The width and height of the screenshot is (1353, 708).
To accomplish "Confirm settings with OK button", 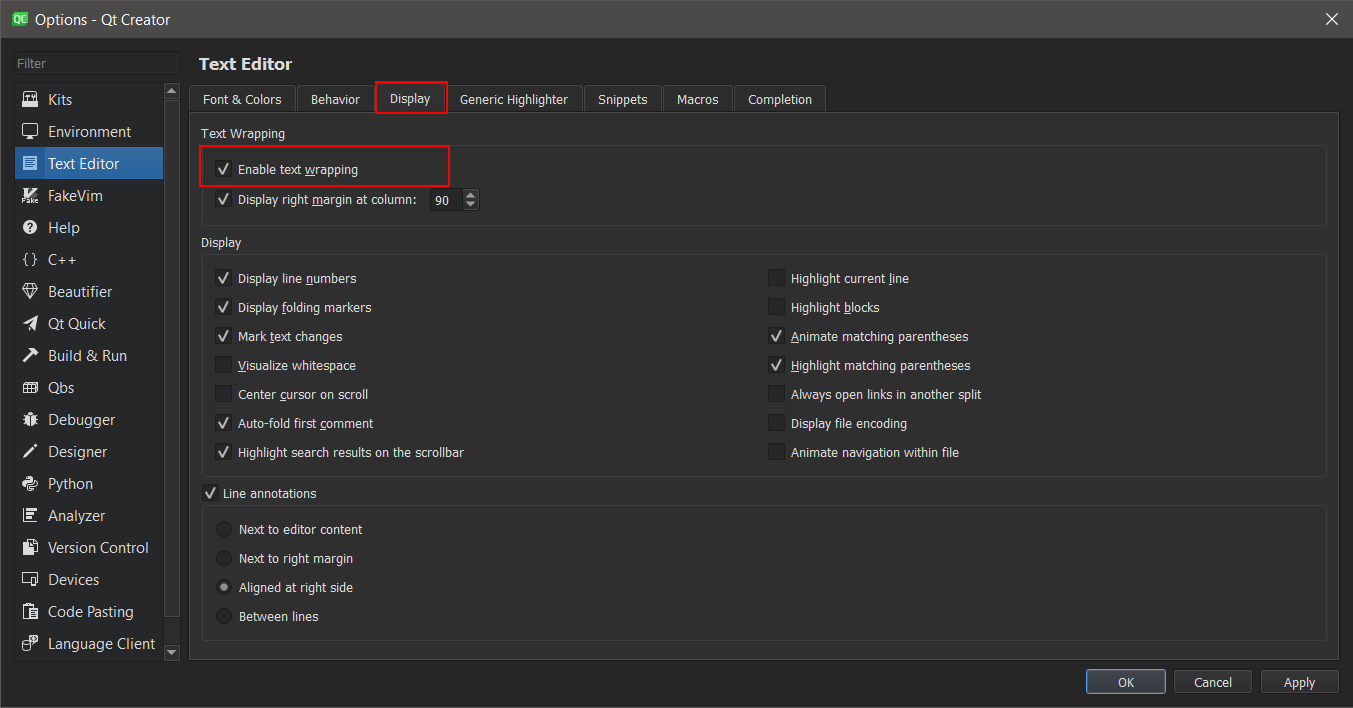I will (x=1126, y=682).
